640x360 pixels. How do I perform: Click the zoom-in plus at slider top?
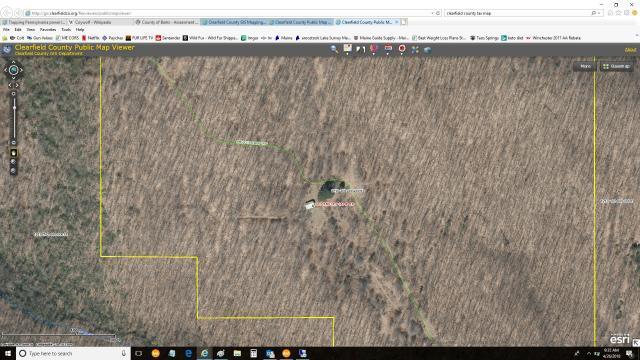13,94
